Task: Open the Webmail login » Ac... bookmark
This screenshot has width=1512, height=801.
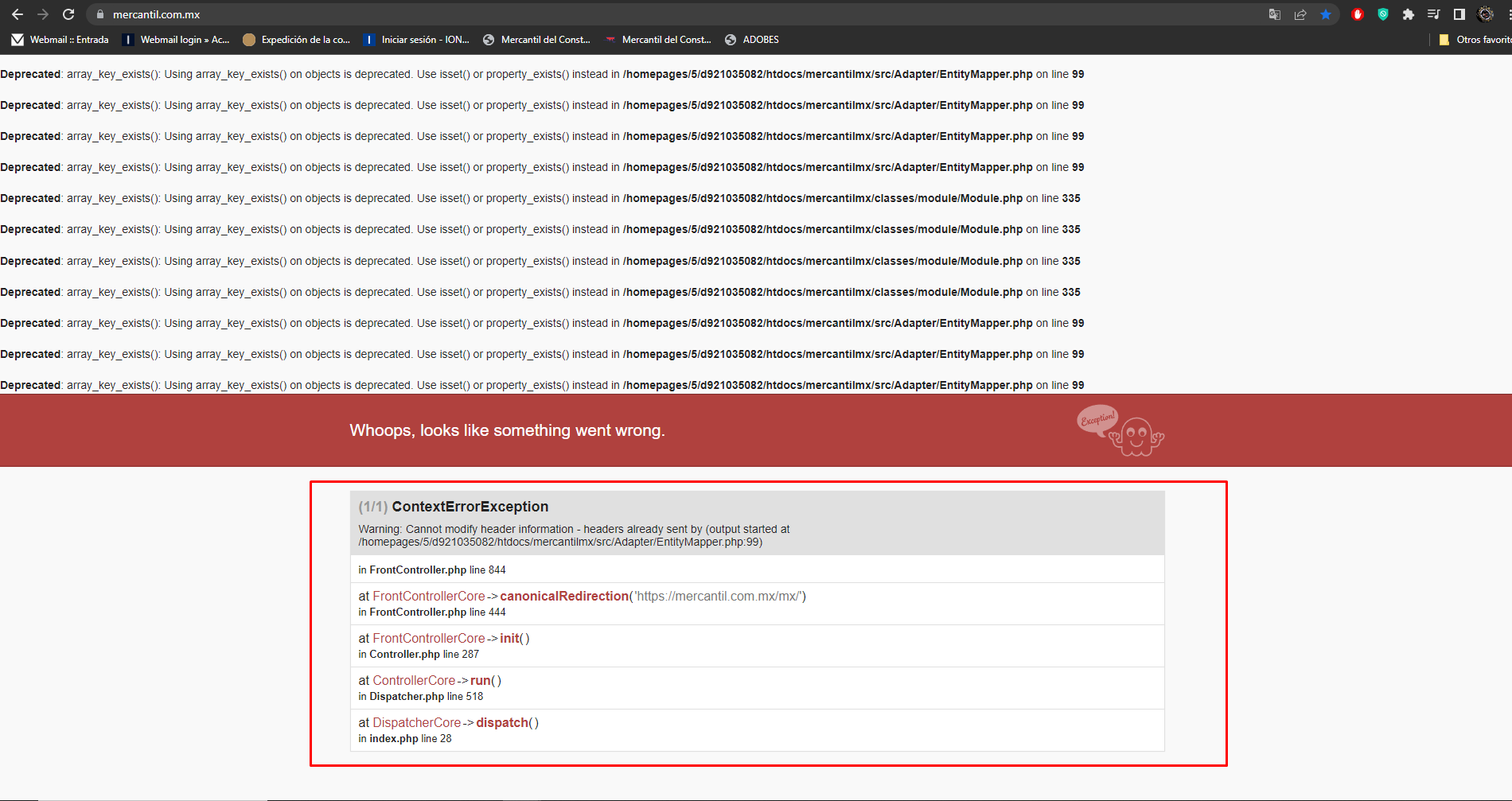Action: 176,40
